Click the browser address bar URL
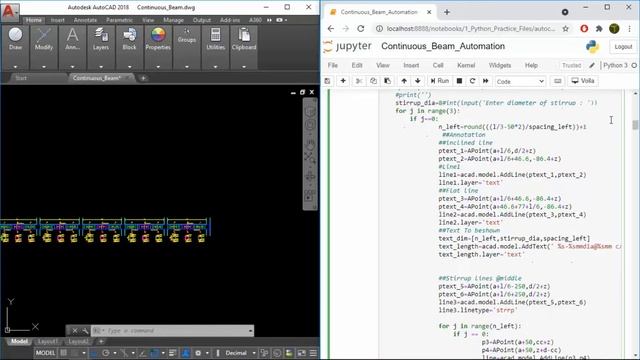Screen dimensions: 640x360 pos(471,29)
